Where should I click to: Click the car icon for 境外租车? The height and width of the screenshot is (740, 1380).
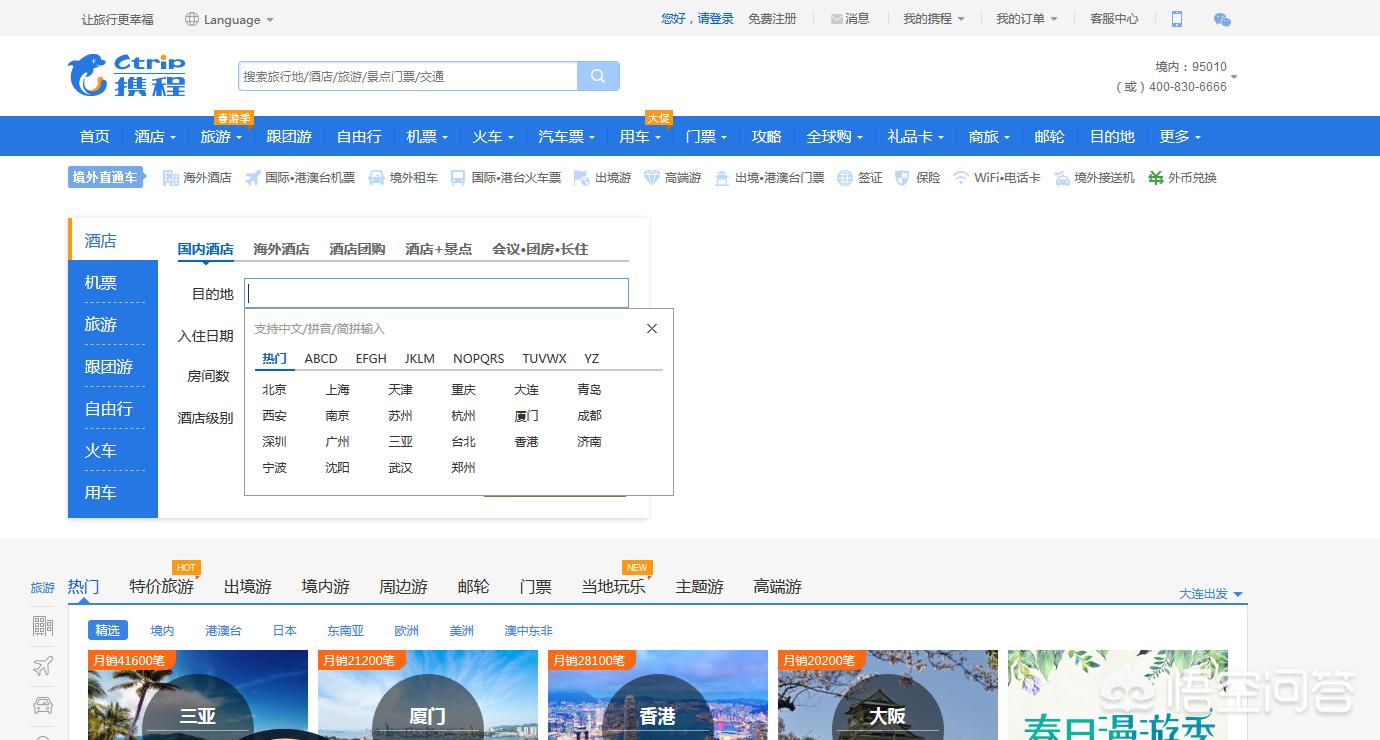pos(377,177)
